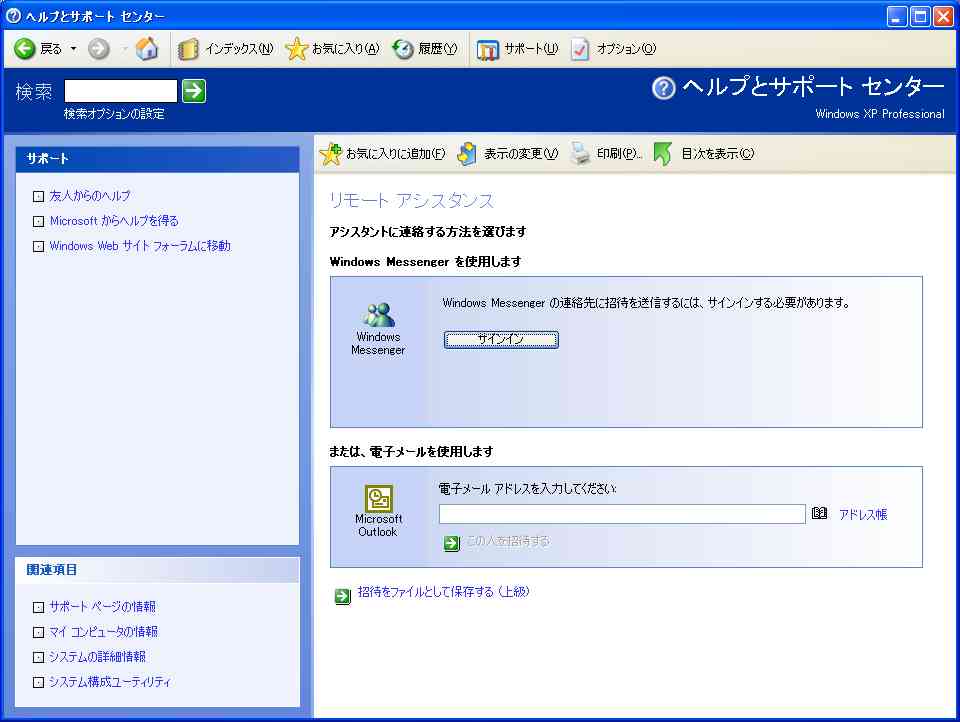960x722 pixels.
Task: Click bullet box beside 友人からのヘルプ
Action: pyautogui.click(x=39, y=197)
